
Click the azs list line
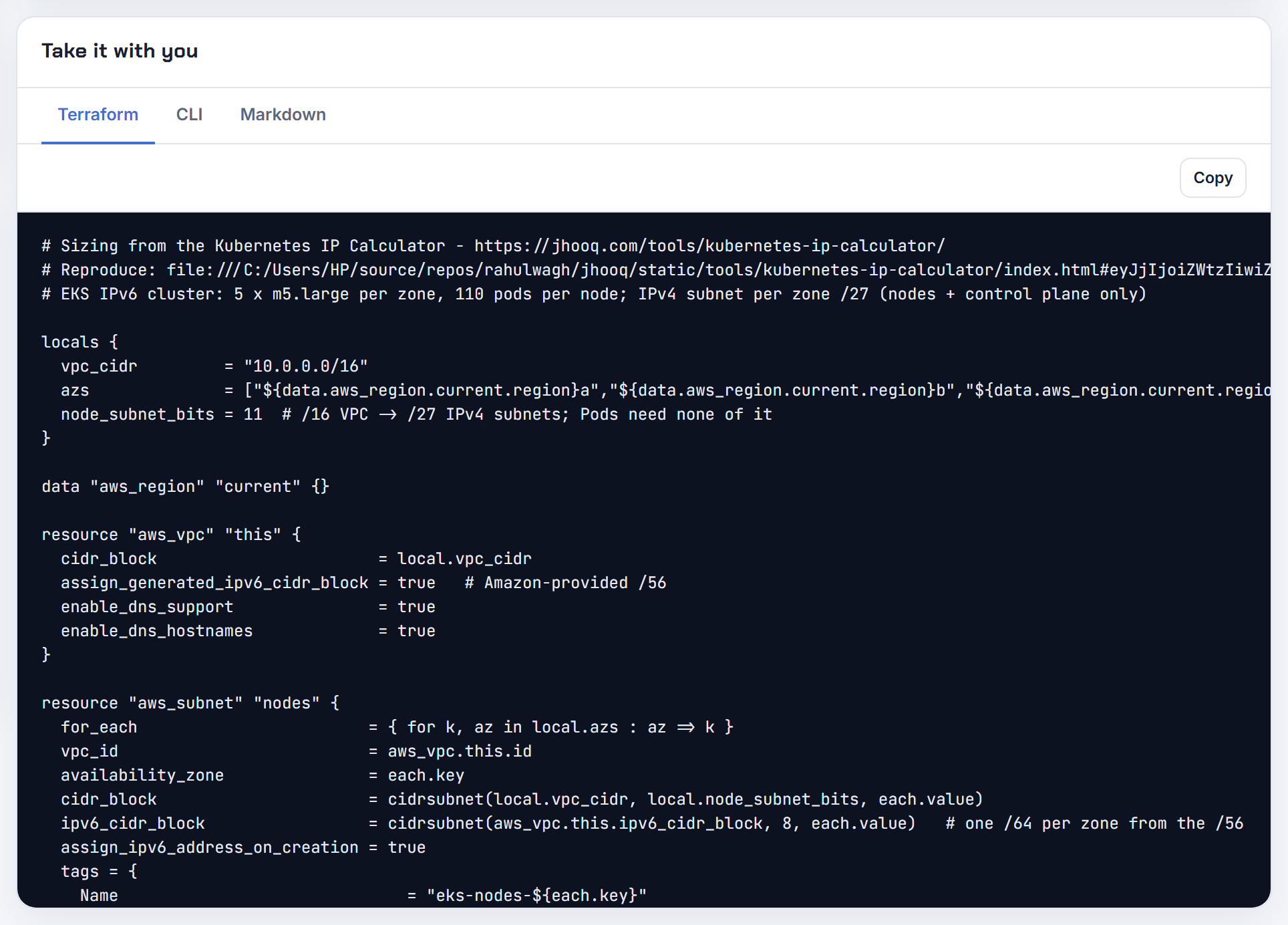(665, 390)
